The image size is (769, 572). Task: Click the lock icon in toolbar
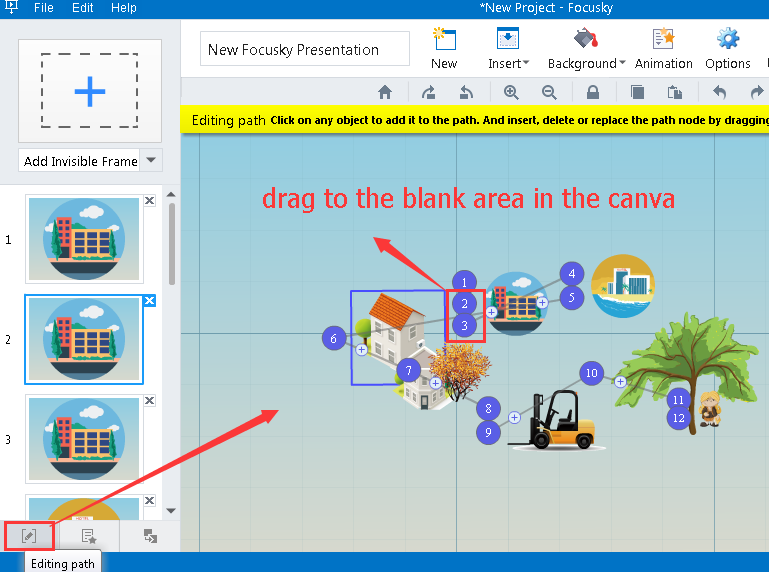[593, 92]
